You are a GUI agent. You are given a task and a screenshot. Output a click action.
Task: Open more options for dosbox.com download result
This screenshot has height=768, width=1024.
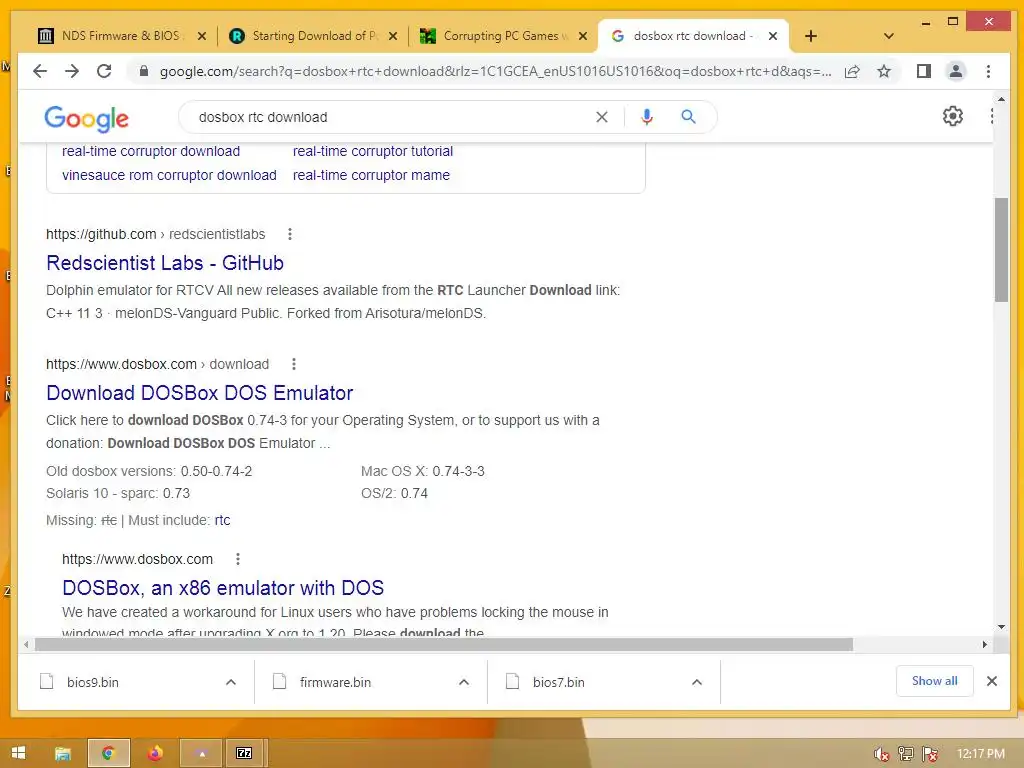pos(294,364)
